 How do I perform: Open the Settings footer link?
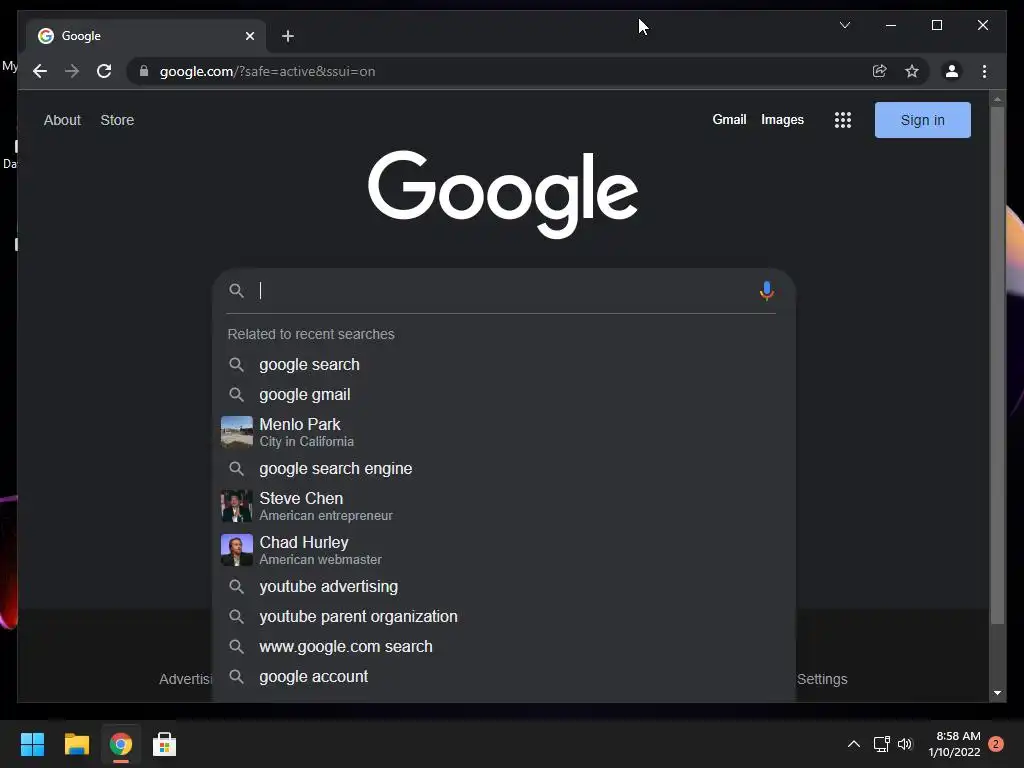822,679
